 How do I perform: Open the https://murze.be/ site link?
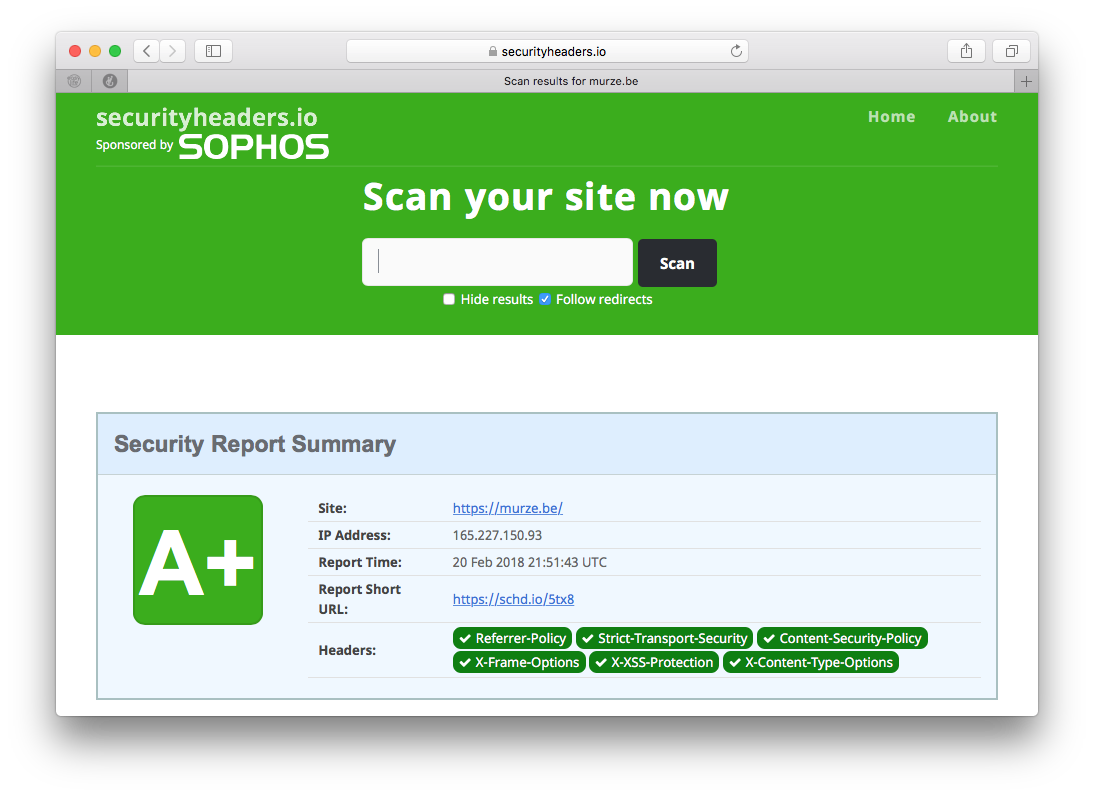tap(507, 508)
